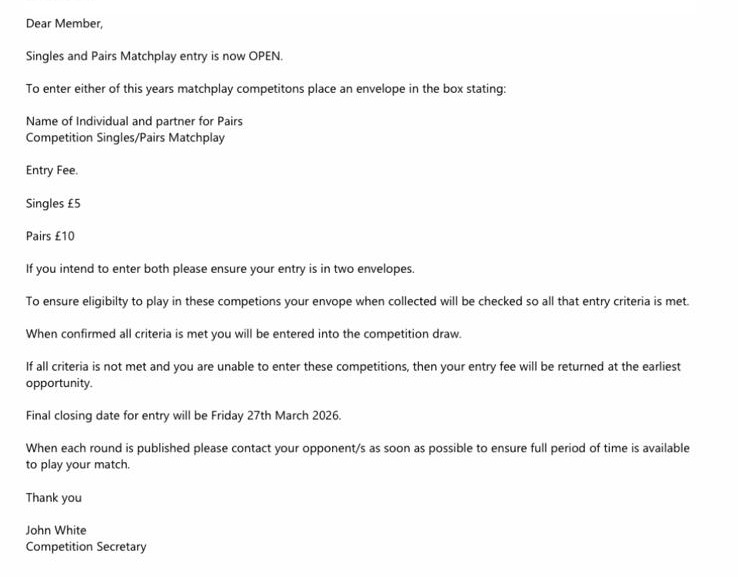The height and width of the screenshot is (577, 738).
Task: Click the "Dear Member," greeting line
Action: point(64,23)
